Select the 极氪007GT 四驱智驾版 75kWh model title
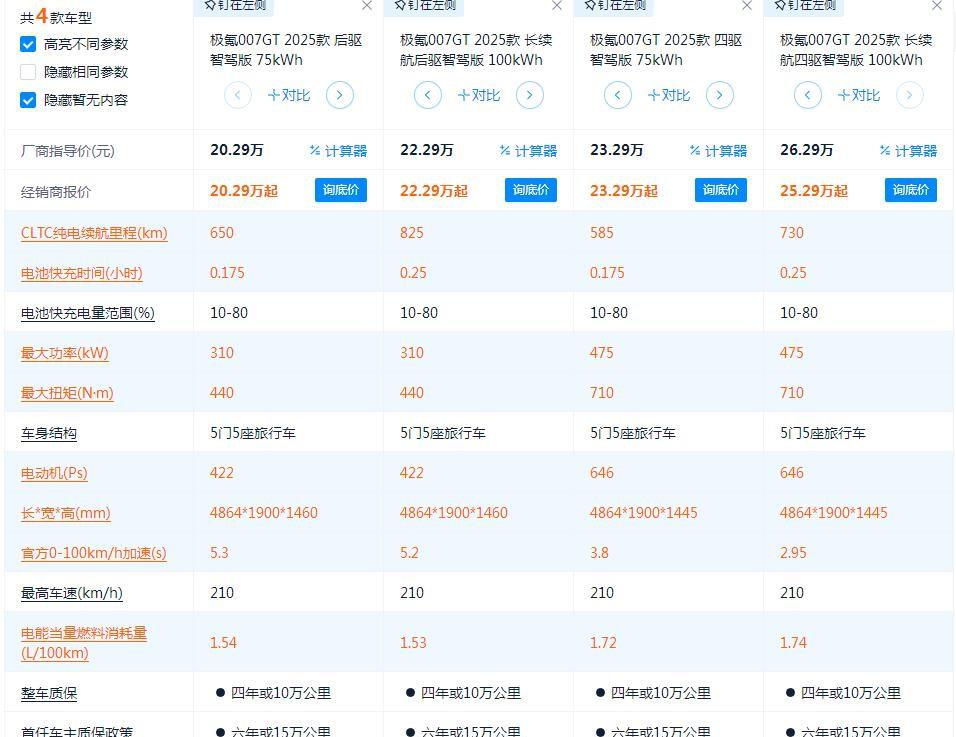The width and height of the screenshot is (956, 737). [666, 50]
